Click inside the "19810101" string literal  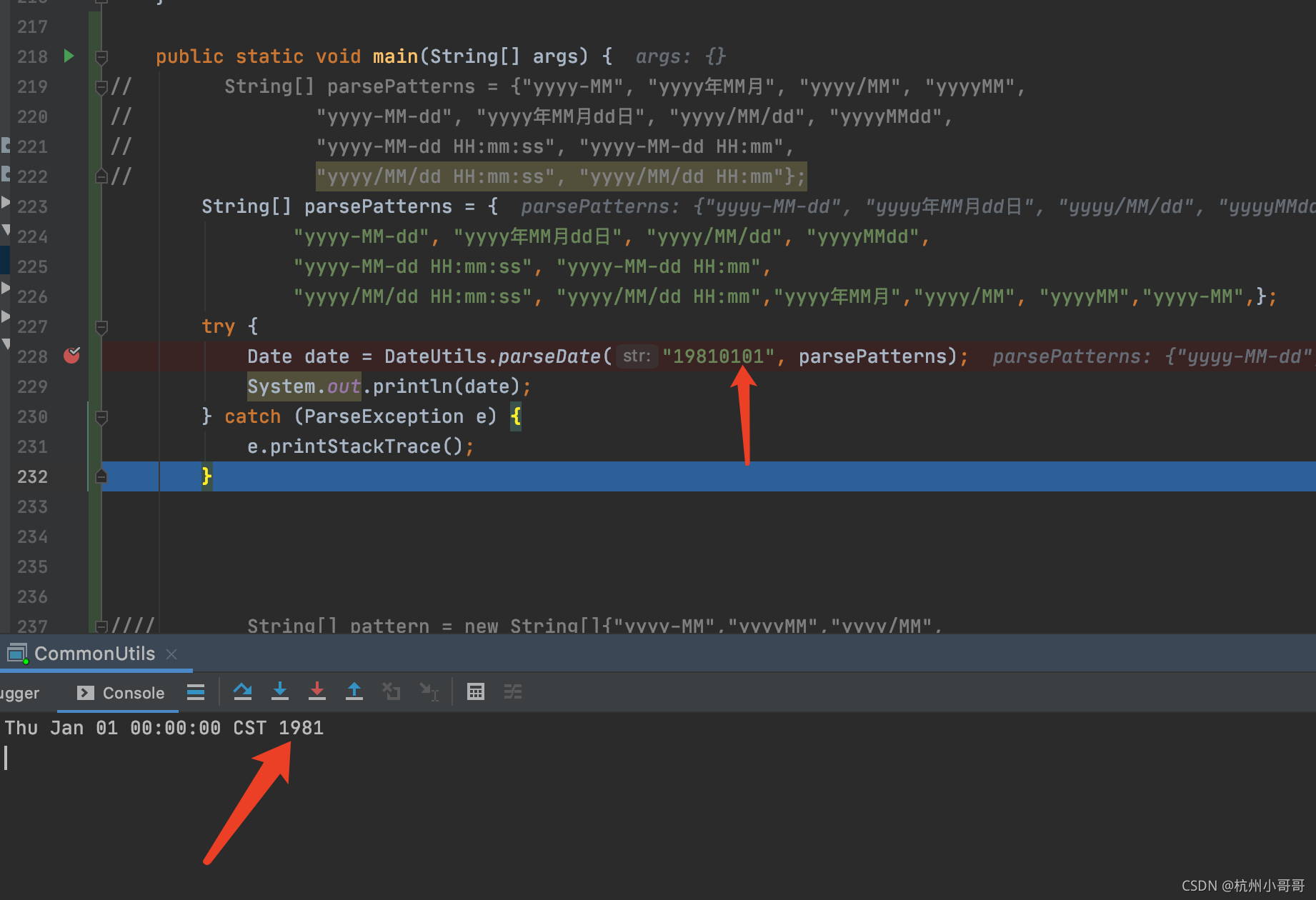point(718,356)
